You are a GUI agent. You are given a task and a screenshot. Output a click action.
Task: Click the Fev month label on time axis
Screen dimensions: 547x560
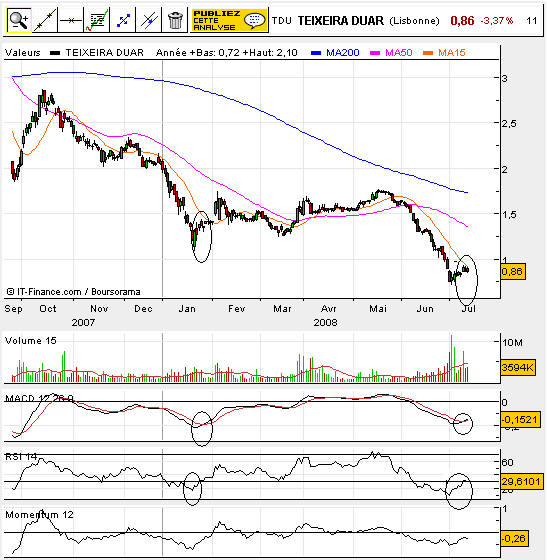tap(237, 309)
